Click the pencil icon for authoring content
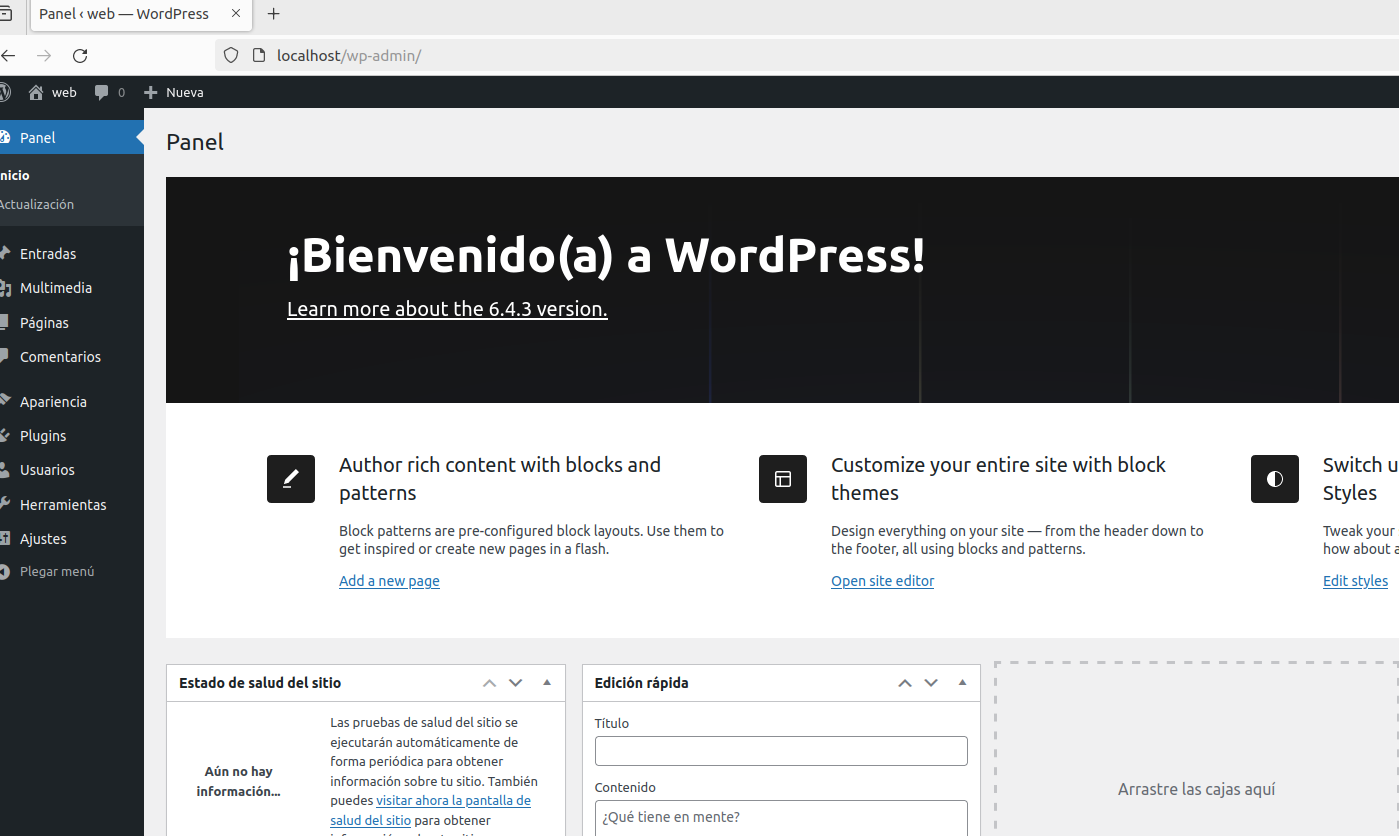This screenshot has width=1399, height=836. 291,479
